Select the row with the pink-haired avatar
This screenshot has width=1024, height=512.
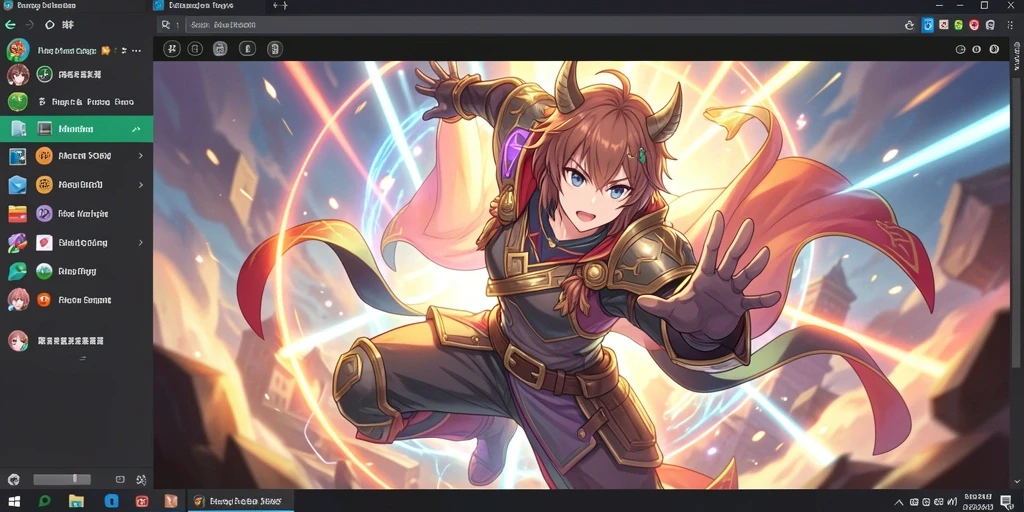coord(76,300)
